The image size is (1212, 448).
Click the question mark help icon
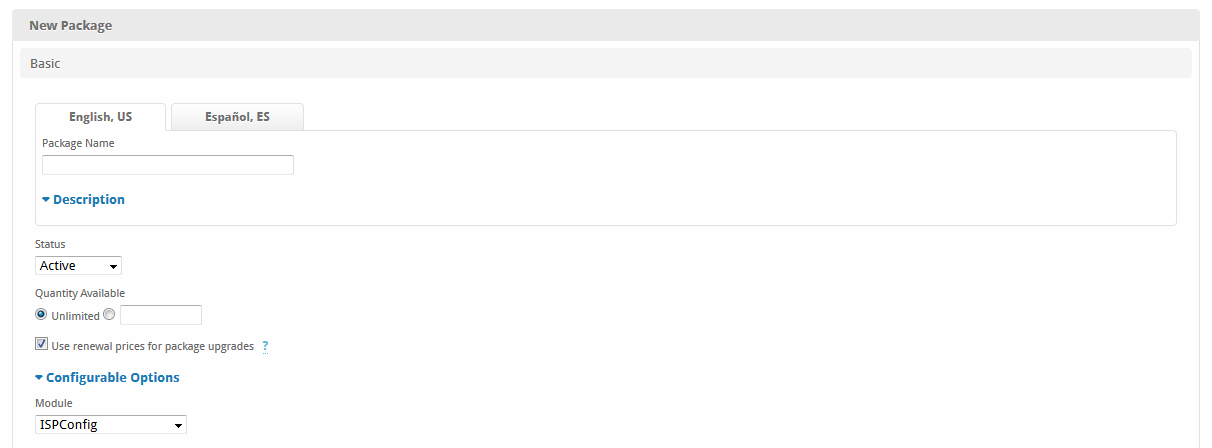tap(265, 347)
